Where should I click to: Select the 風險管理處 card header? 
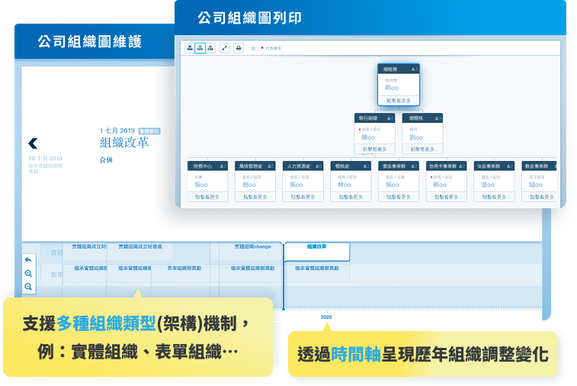coord(255,166)
